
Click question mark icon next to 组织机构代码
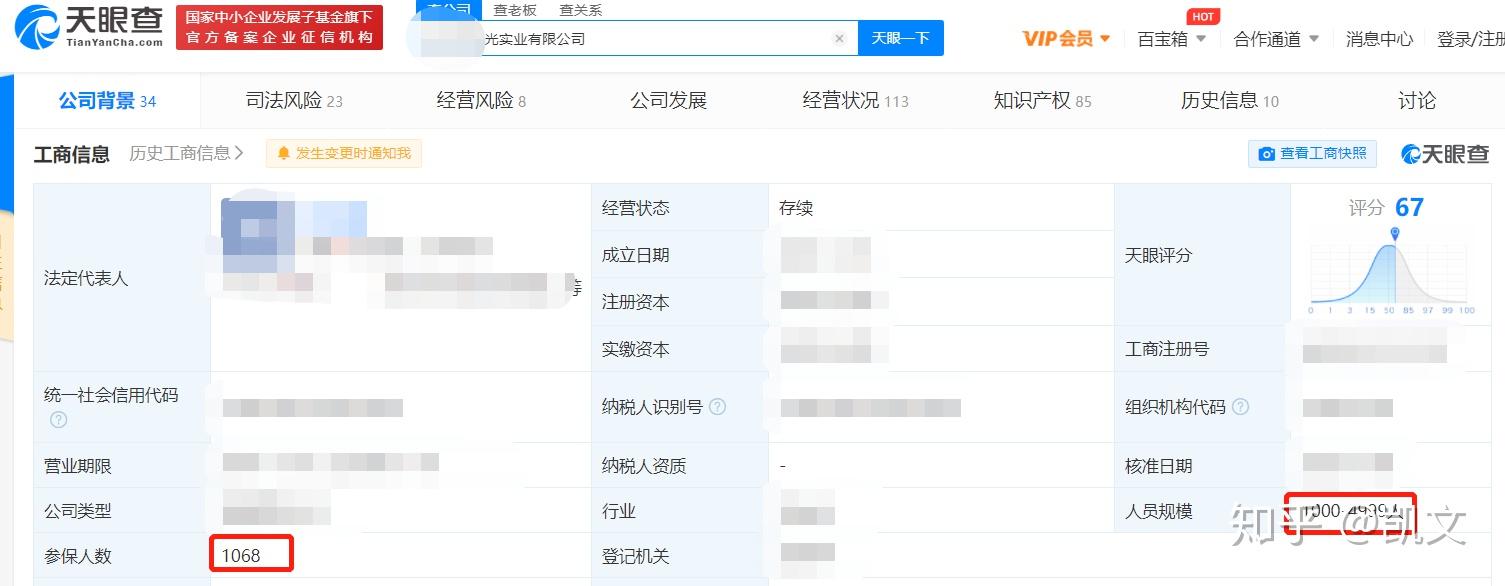1241,407
